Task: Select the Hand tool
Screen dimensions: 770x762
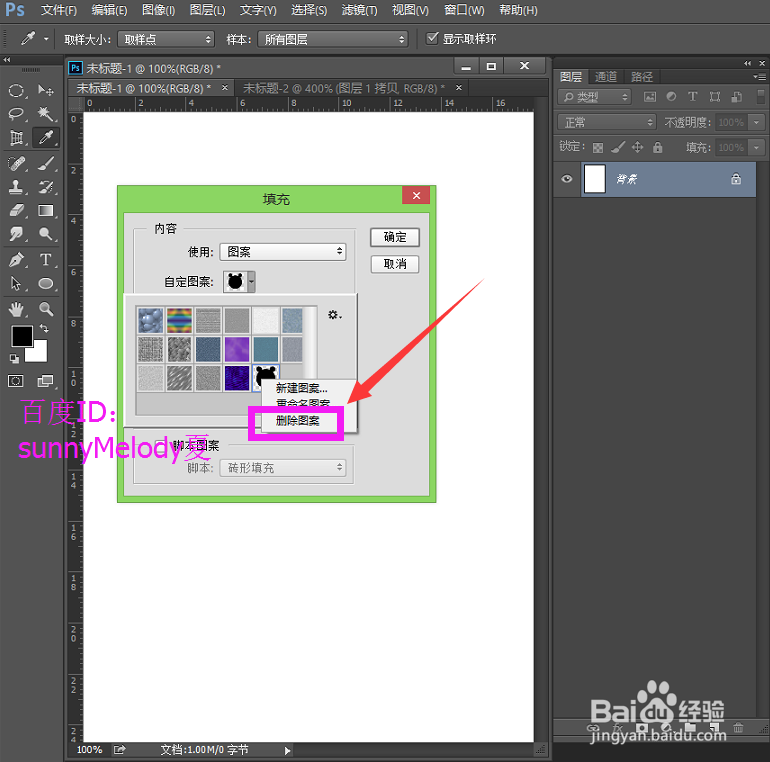Action: point(16,309)
